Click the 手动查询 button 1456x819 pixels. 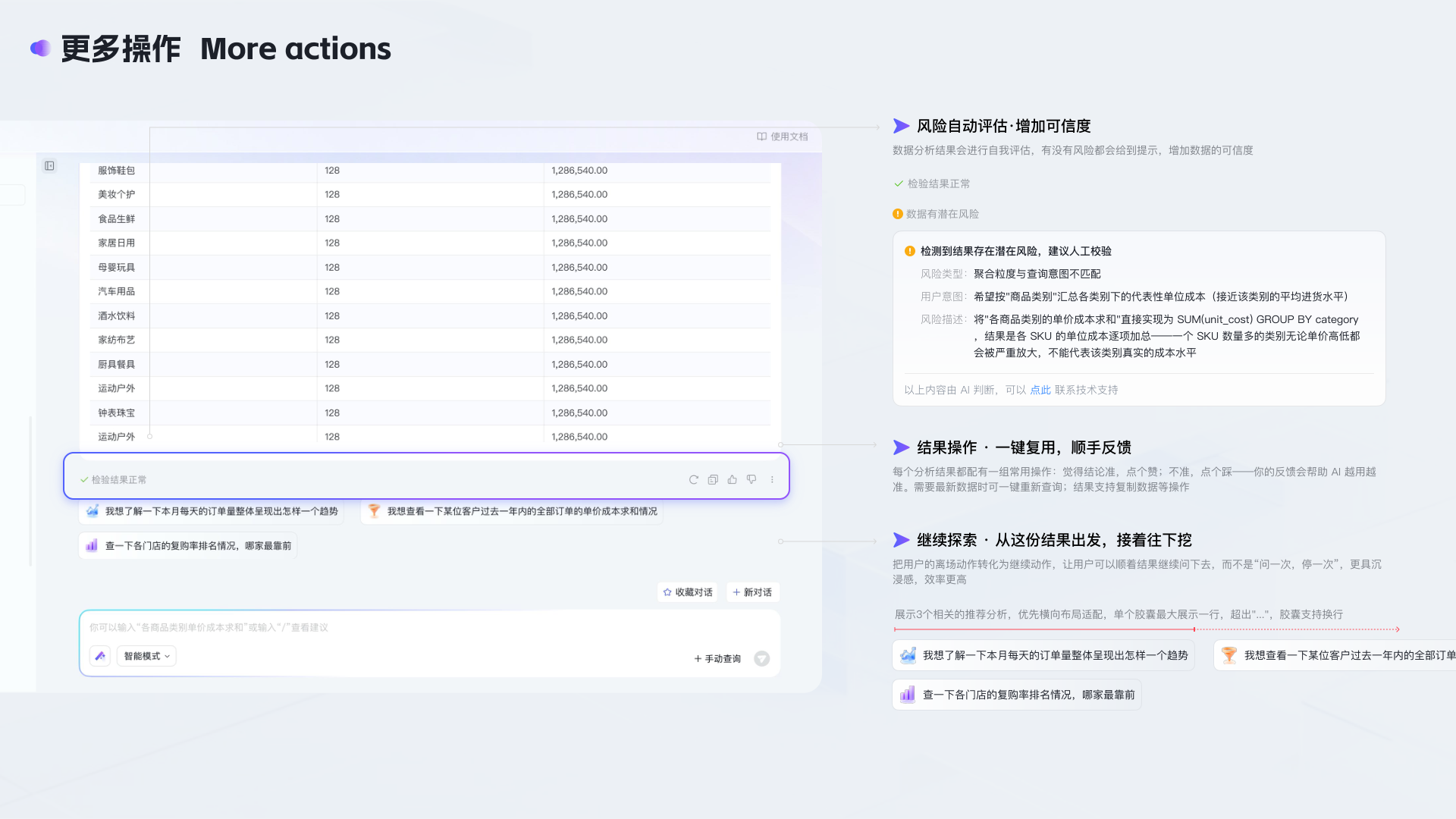pyautogui.click(x=717, y=658)
